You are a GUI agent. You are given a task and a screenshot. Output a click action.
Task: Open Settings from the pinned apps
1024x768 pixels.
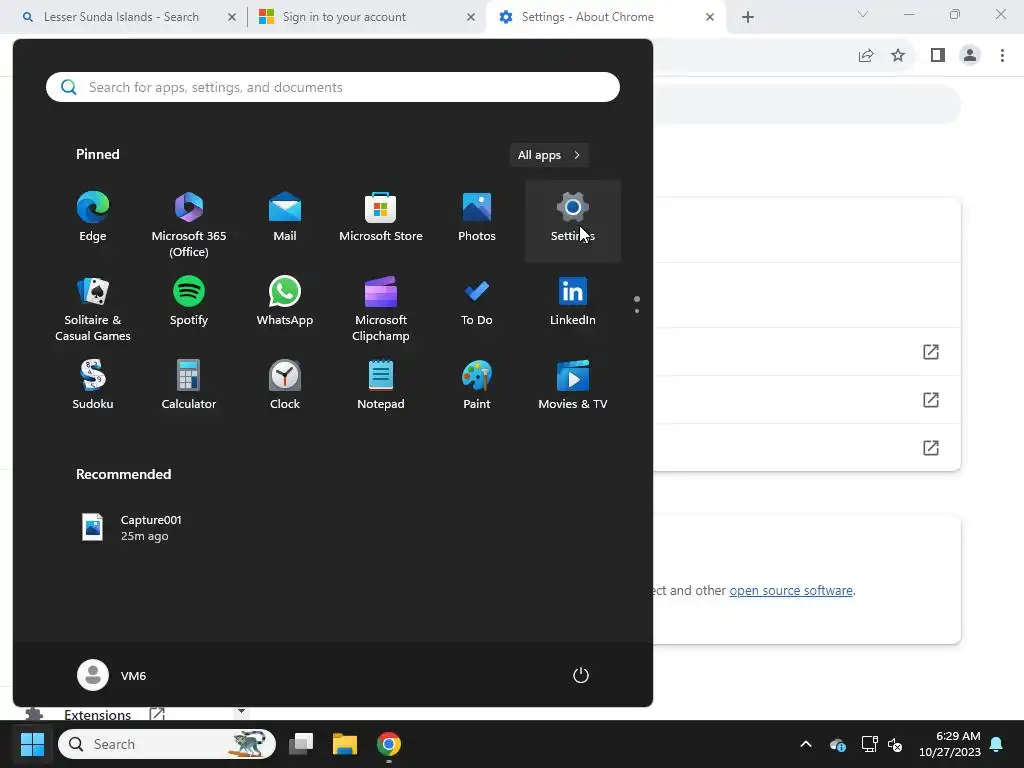pos(573,221)
